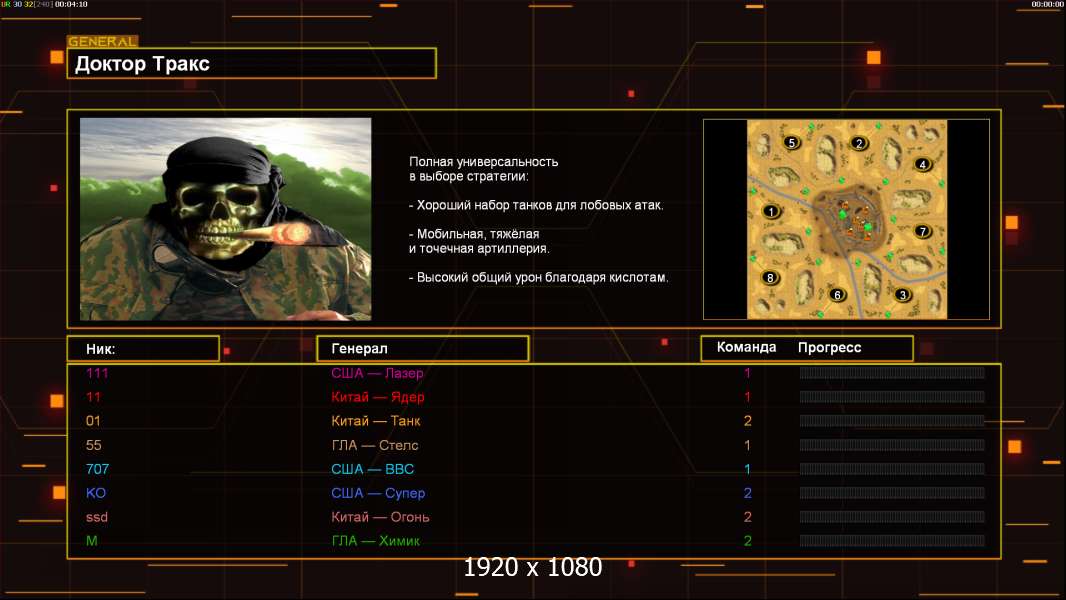Click start position 7 on the minimap
The width and height of the screenshot is (1066, 600).
[923, 231]
